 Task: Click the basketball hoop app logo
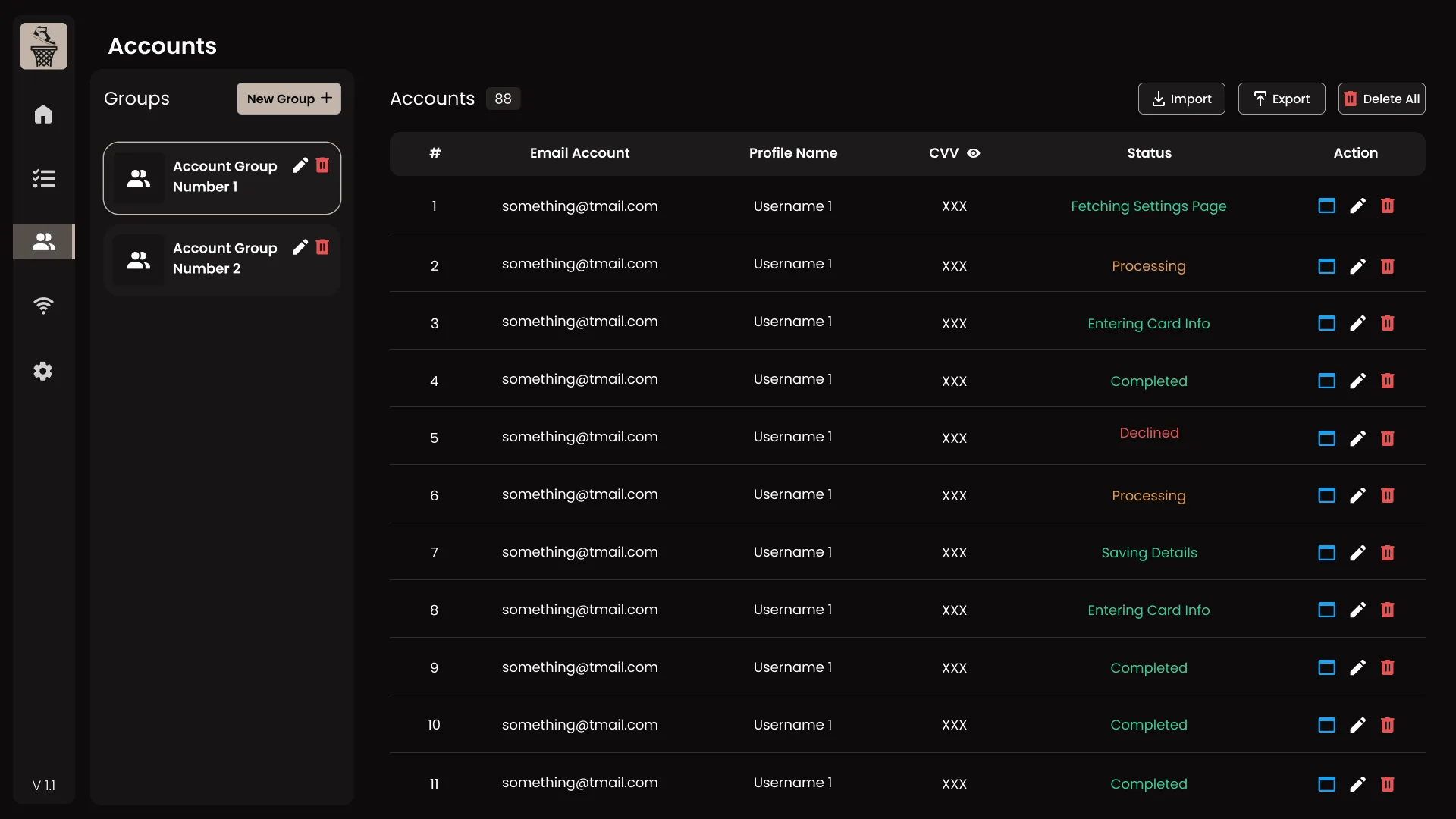click(43, 46)
